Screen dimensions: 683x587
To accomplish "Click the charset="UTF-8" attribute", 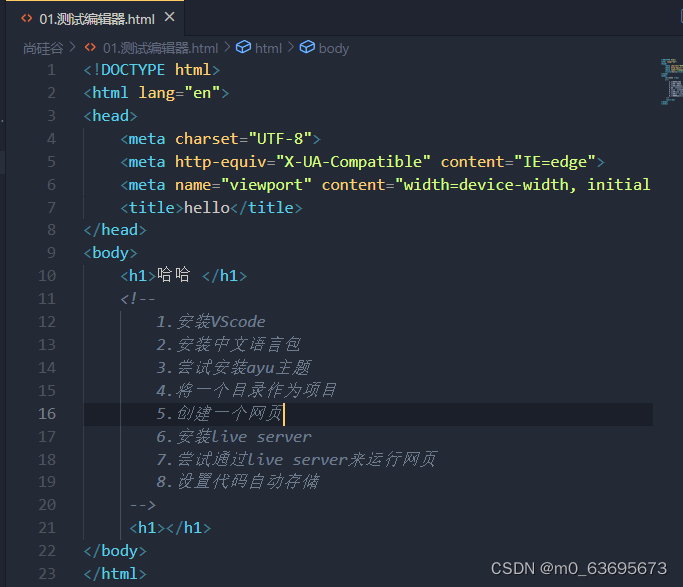I will [243, 139].
